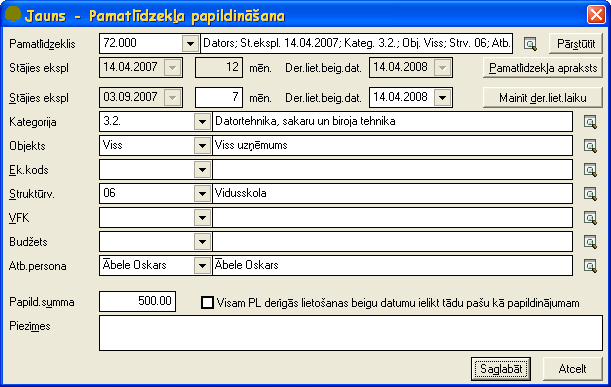
Task: Click the Vidusskola description field
Action: 392,194
